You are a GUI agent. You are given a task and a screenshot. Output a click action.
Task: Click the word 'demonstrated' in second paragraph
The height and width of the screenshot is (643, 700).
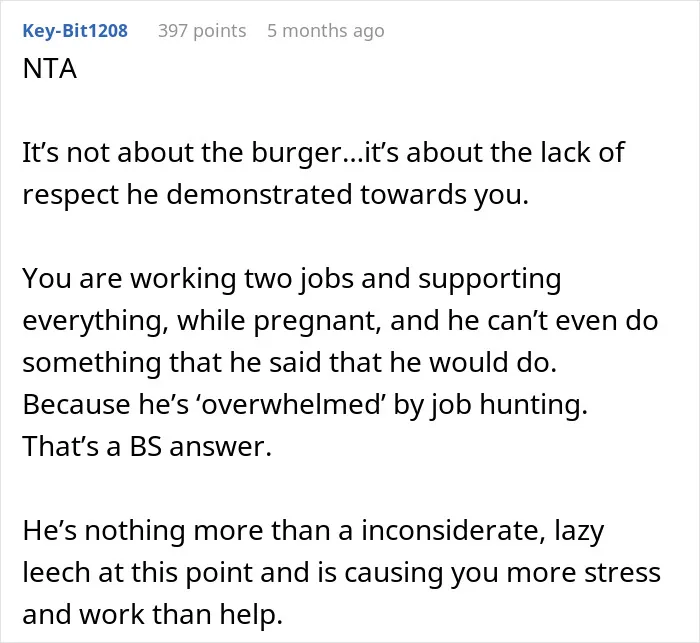[x=259, y=195]
